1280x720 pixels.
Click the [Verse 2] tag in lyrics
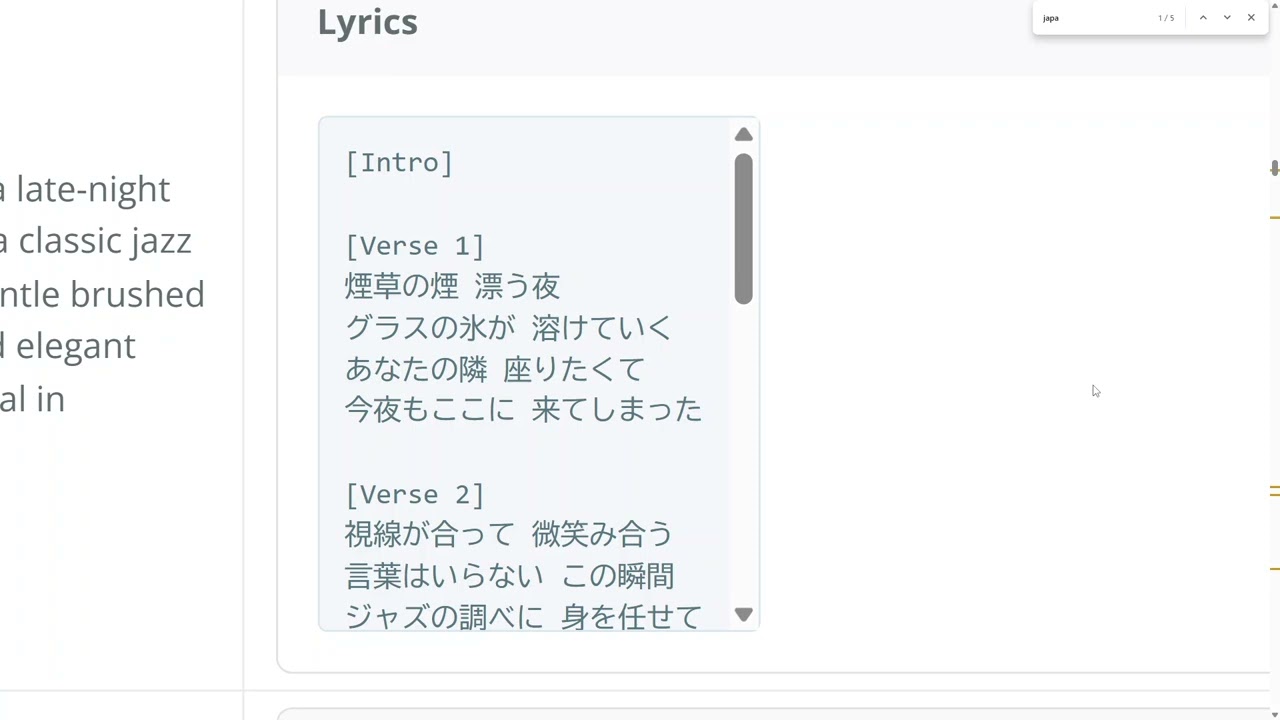(x=414, y=495)
